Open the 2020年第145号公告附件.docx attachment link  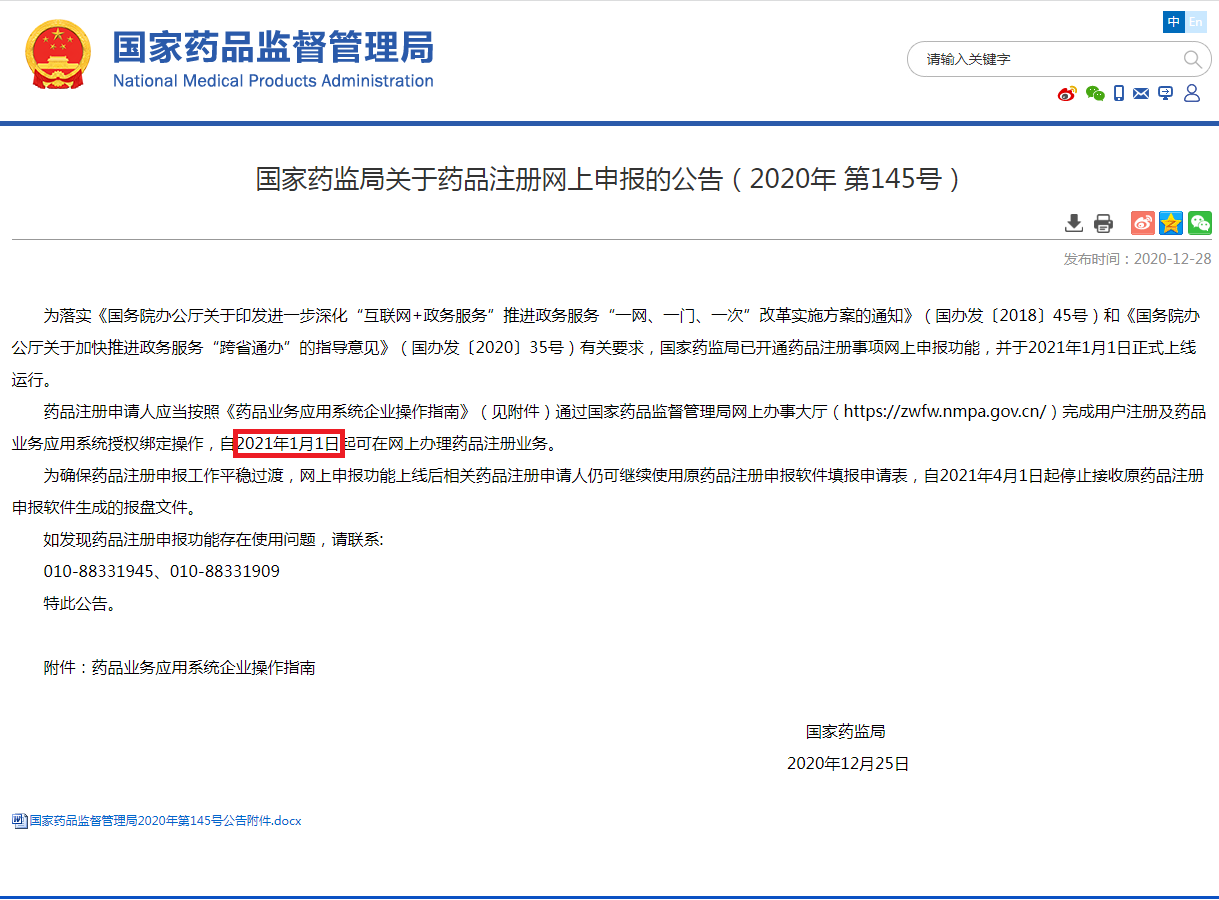[x=165, y=821]
